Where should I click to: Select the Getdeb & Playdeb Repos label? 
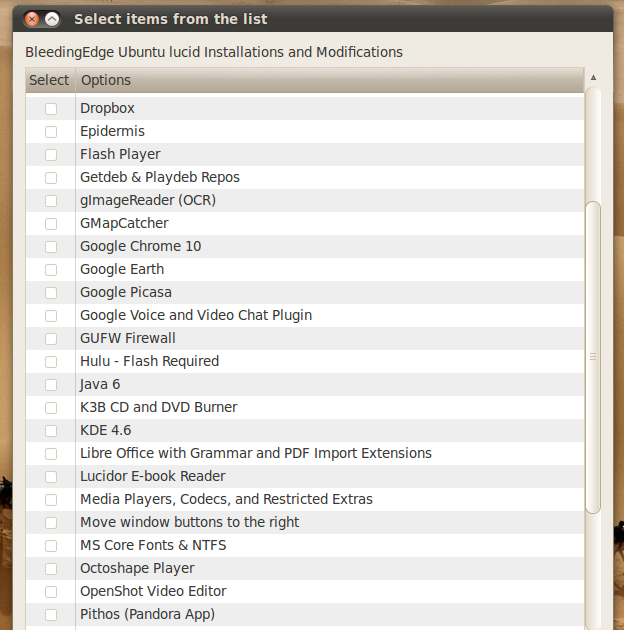(x=160, y=177)
